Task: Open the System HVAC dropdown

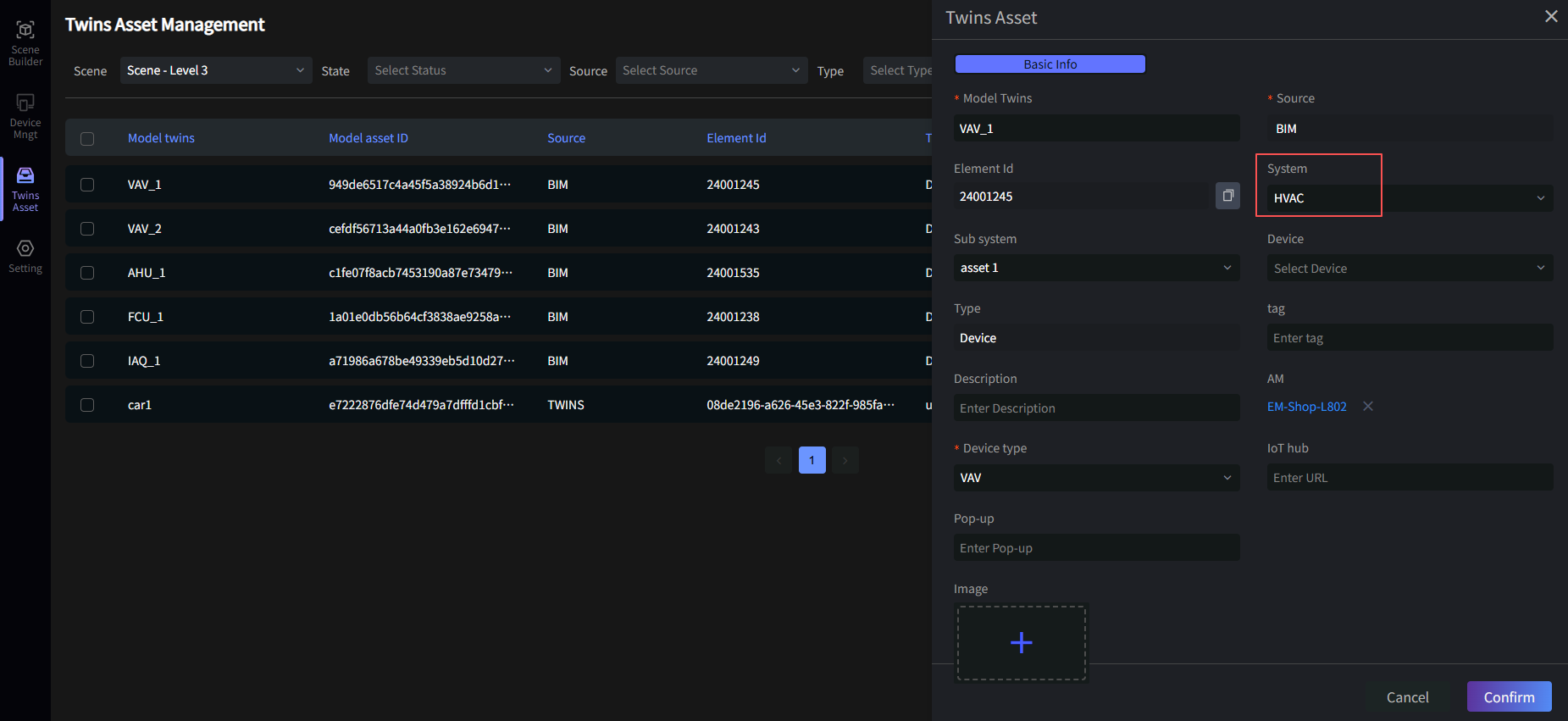Action: click(x=1410, y=198)
